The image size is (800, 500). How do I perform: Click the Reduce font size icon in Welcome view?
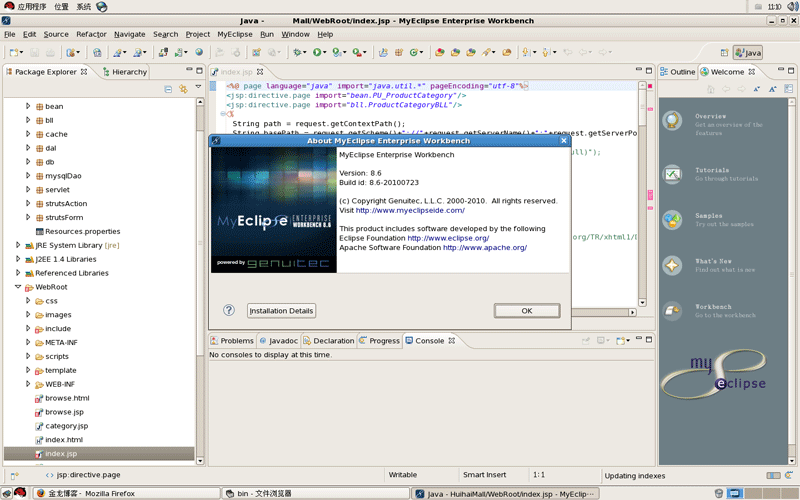757,89
